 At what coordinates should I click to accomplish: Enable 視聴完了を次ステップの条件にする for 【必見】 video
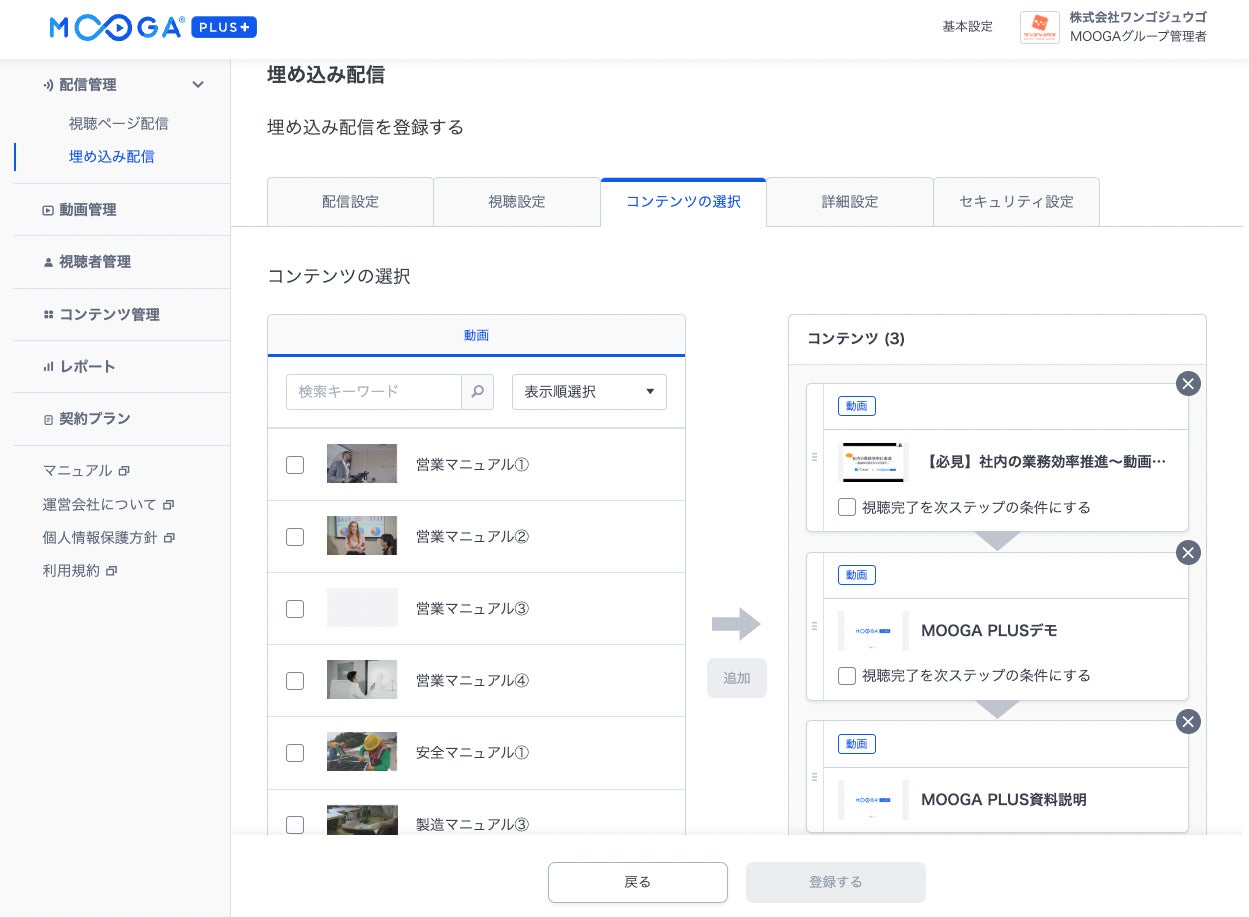click(x=847, y=507)
